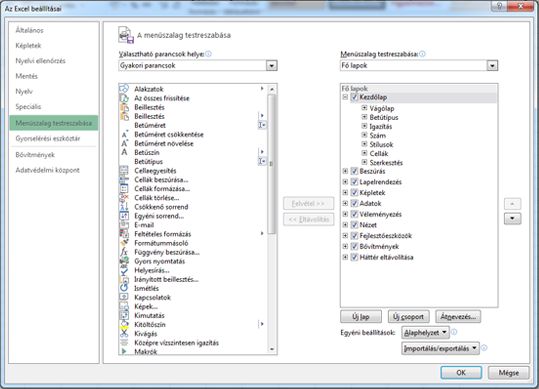The width and height of the screenshot is (539, 389).
Task: Click the Az összes frissítése refresh icon
Action: (124, 98)
